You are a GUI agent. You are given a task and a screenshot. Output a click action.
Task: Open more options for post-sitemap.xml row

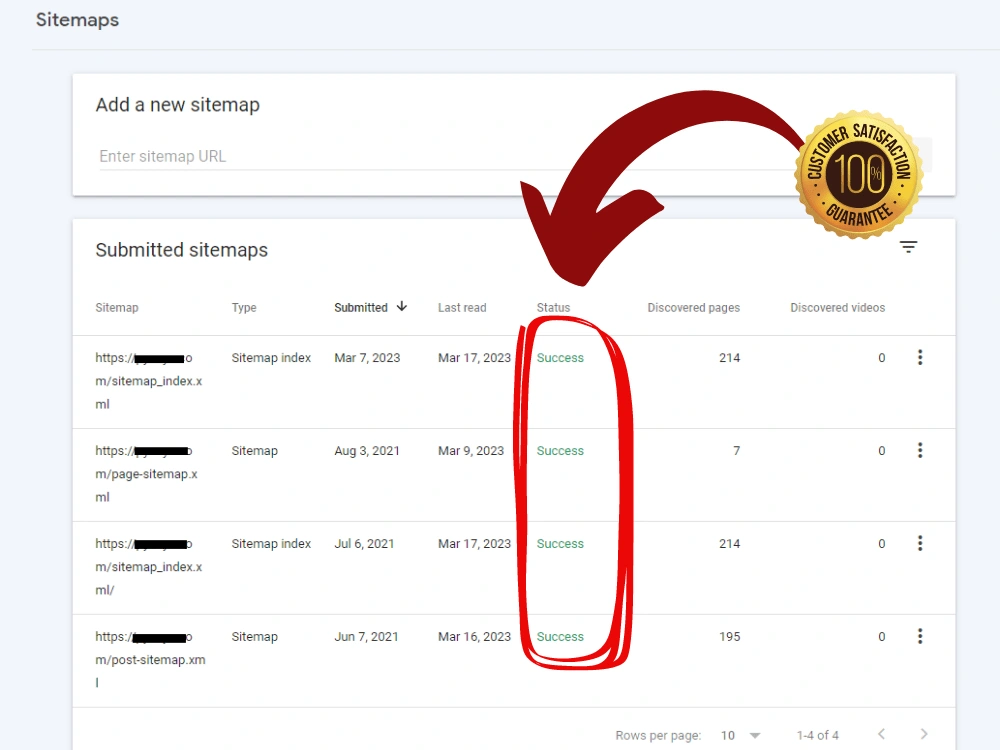click(x=920, y=636)
